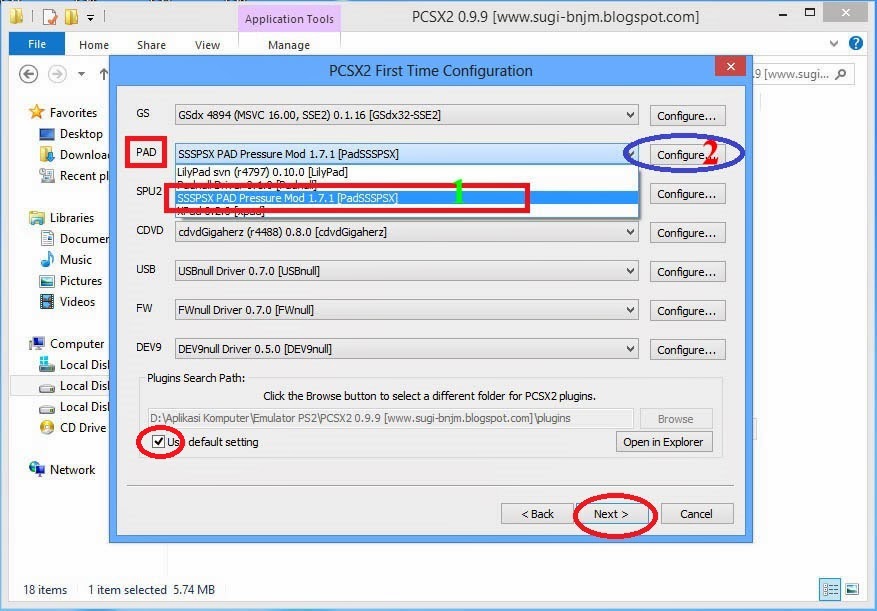877x611 pixels.
Task: Select Computer in the navigation pane
Action: point(77,344)
